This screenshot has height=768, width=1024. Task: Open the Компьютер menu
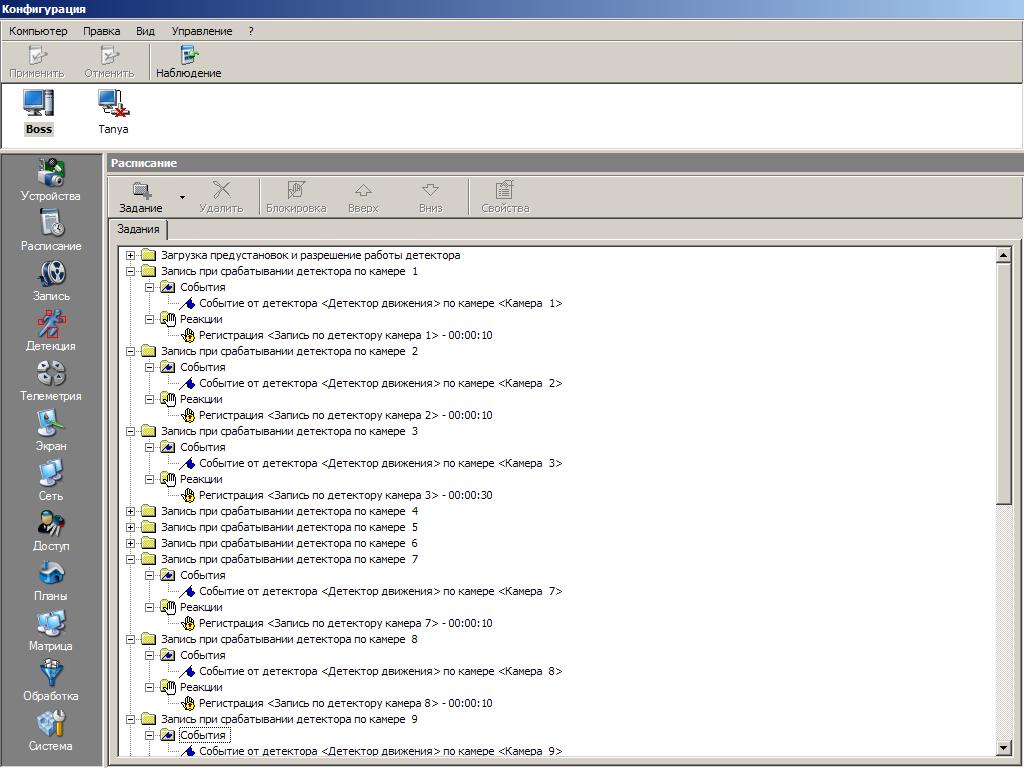[38, 31]
